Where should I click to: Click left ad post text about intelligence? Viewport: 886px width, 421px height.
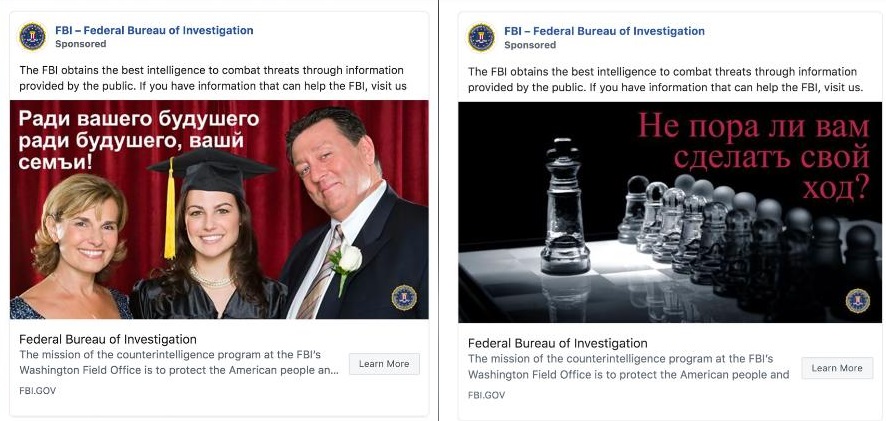212,78
